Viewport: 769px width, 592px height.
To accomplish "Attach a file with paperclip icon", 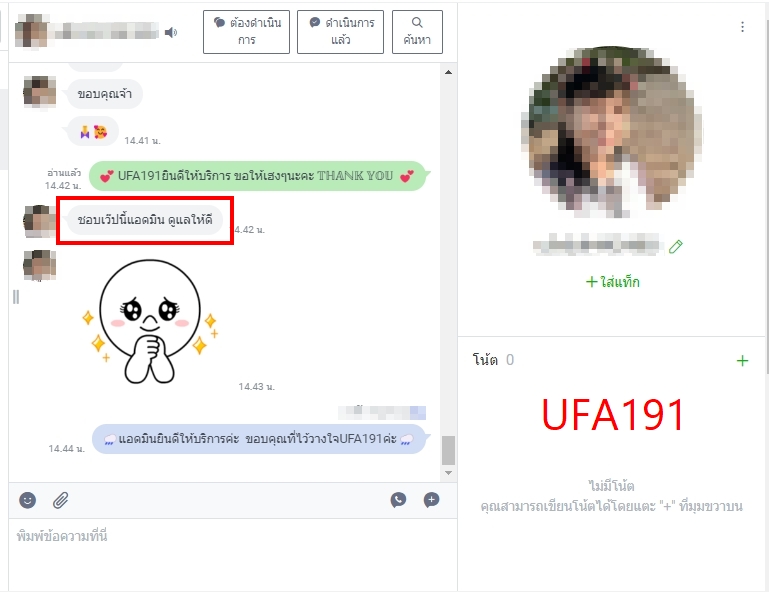I will 60,500.
